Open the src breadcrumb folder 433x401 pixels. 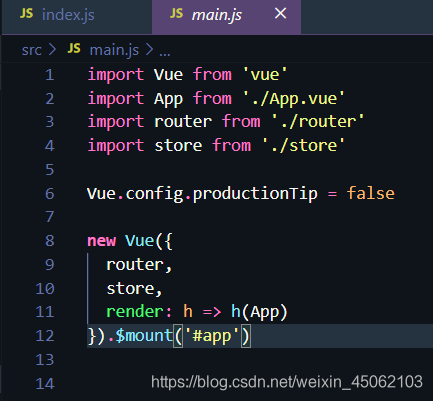tap(32, 50)
